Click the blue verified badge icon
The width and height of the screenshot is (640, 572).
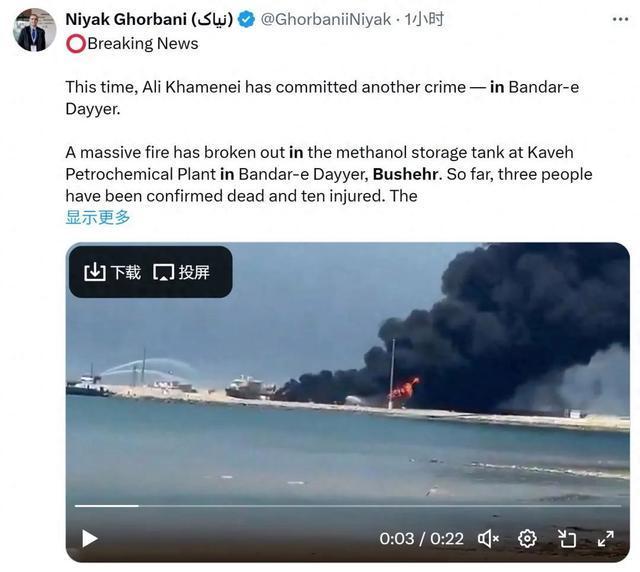(246, 19)
